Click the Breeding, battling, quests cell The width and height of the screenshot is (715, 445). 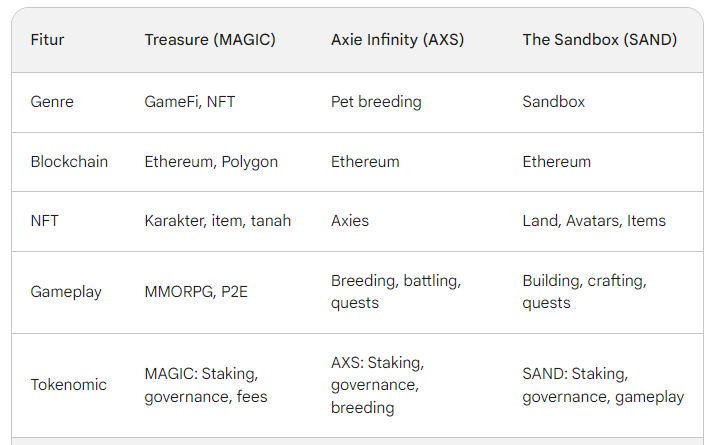(396, 292)
